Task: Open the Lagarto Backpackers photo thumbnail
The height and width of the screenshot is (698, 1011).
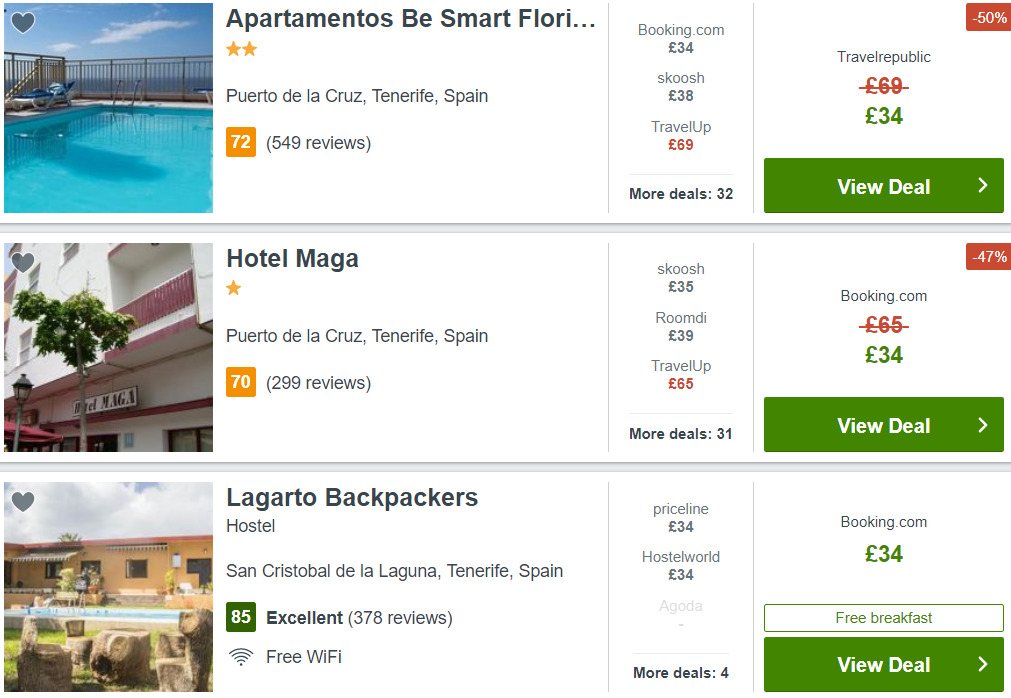Action: pyautogui.click(x=108, y=587)
